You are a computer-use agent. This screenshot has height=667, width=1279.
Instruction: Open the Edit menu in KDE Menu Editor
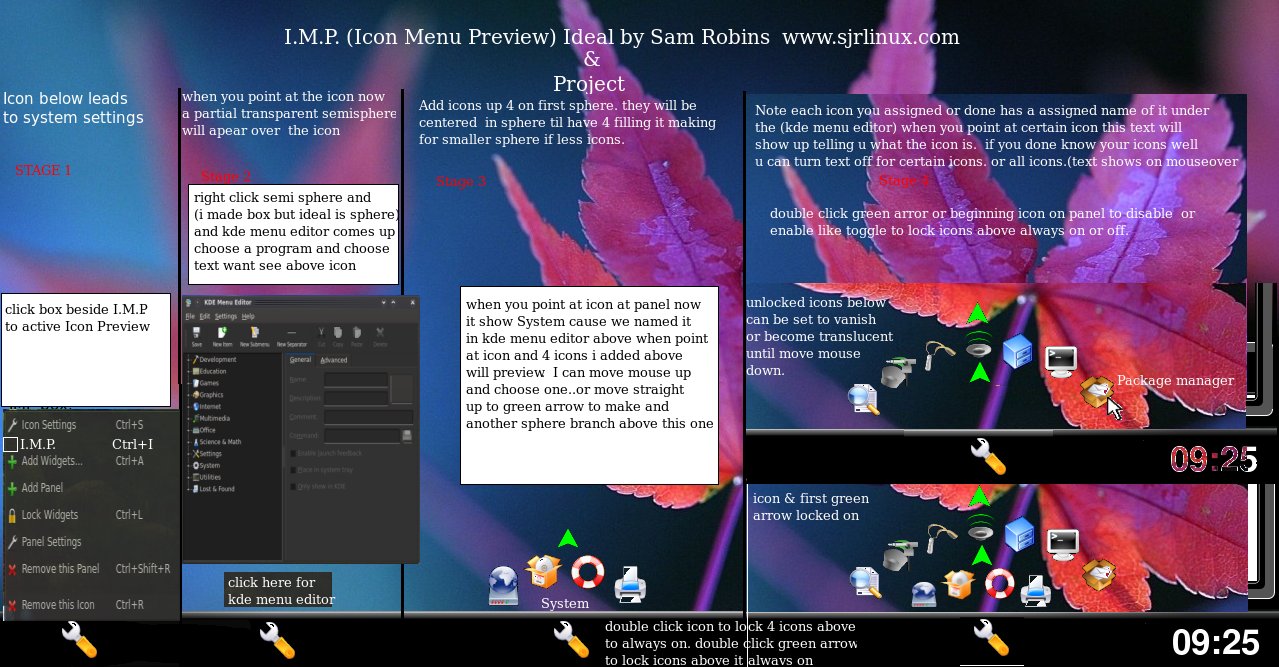pos(205,316)
